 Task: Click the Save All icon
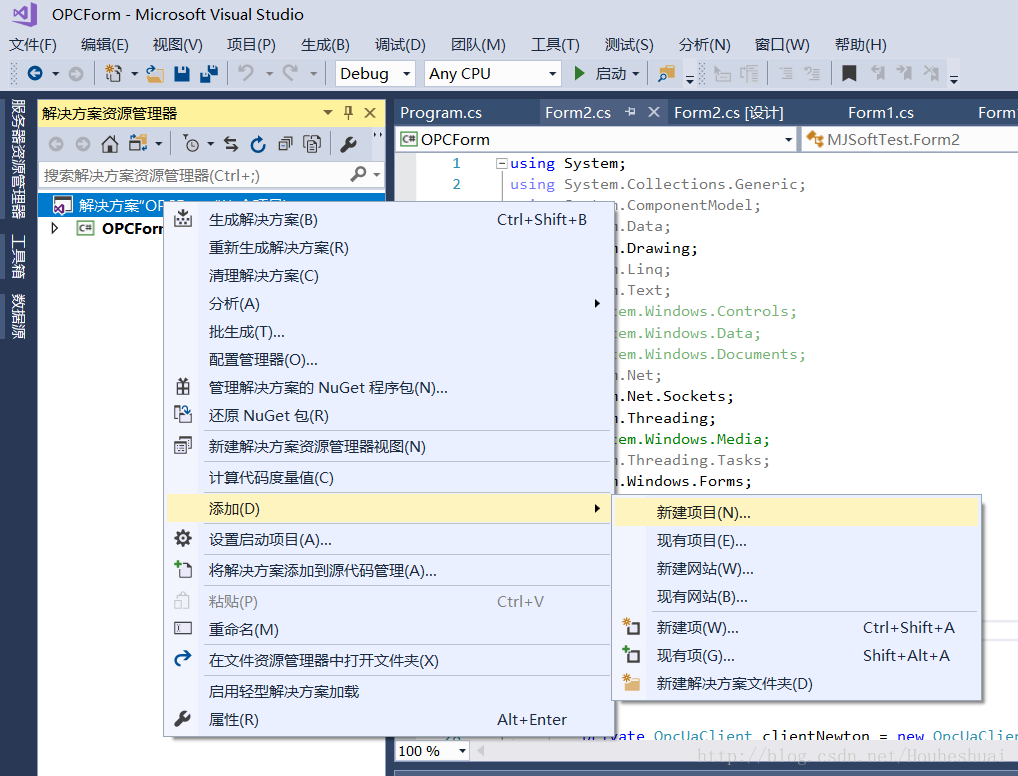point(208,73)
